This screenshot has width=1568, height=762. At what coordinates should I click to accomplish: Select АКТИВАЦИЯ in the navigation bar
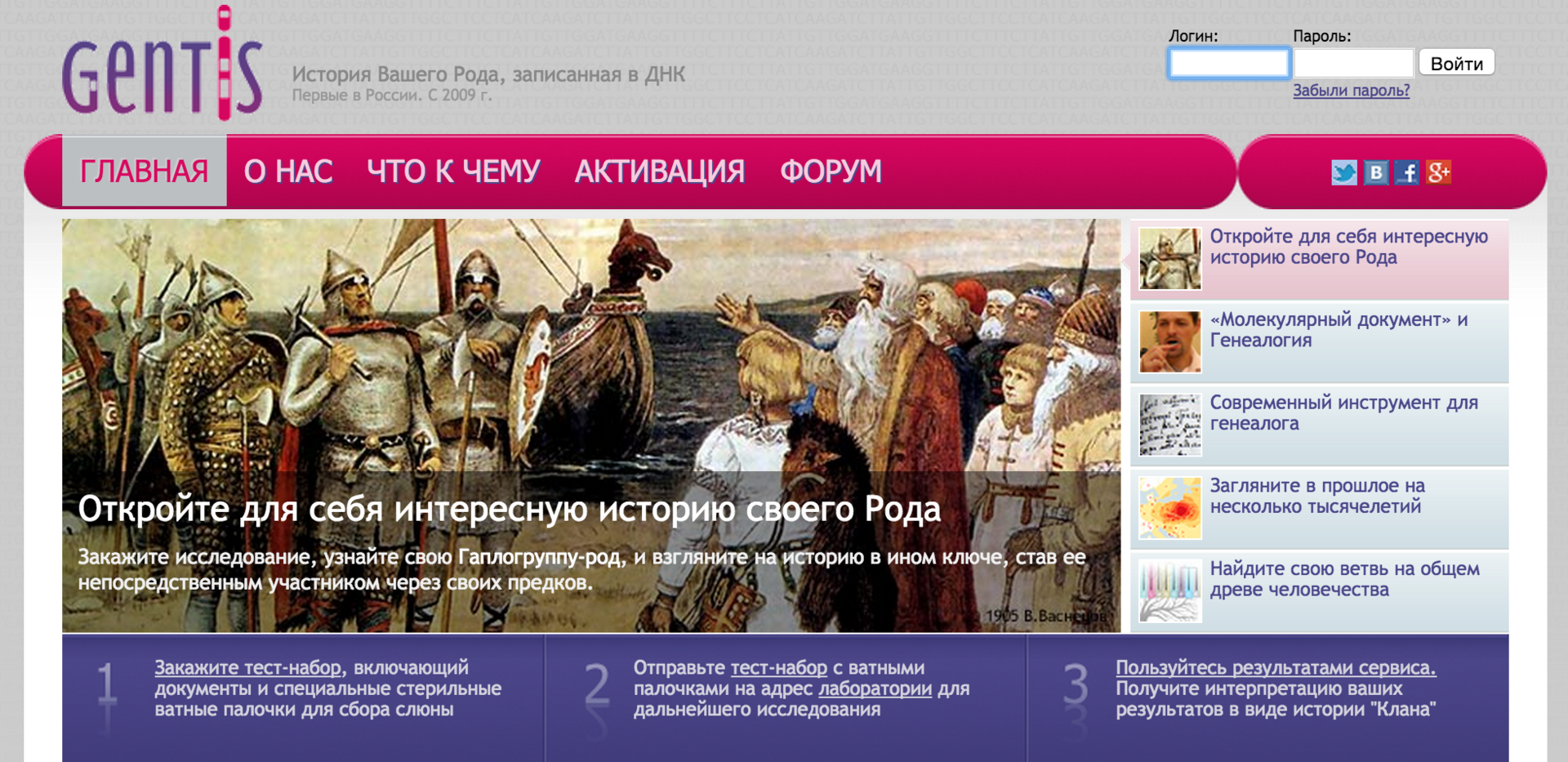(x=660, y=172)
